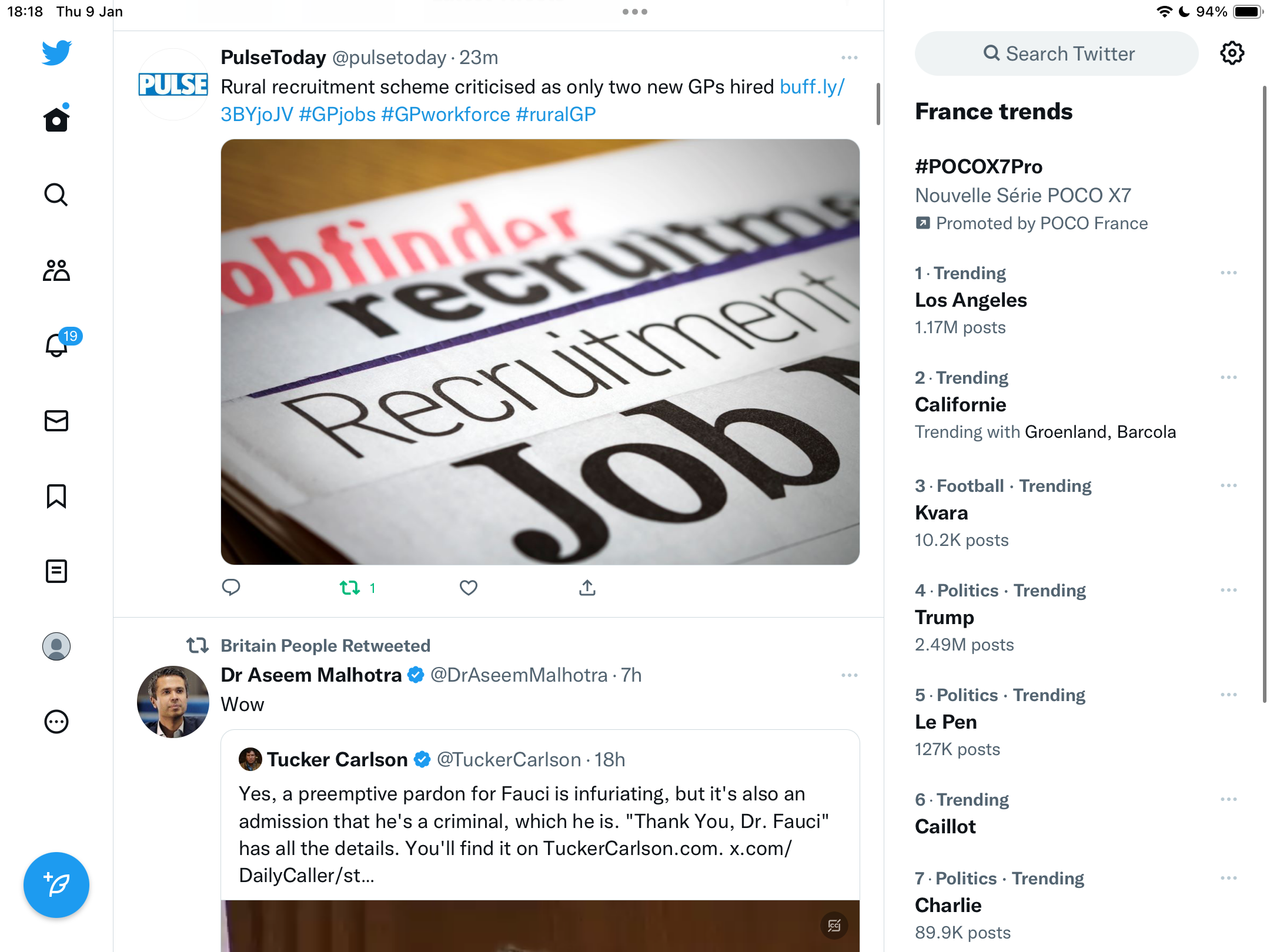Open the Explore search icon in sidebar
This screenshot has width=1270, height=952.
click(56, 195)
